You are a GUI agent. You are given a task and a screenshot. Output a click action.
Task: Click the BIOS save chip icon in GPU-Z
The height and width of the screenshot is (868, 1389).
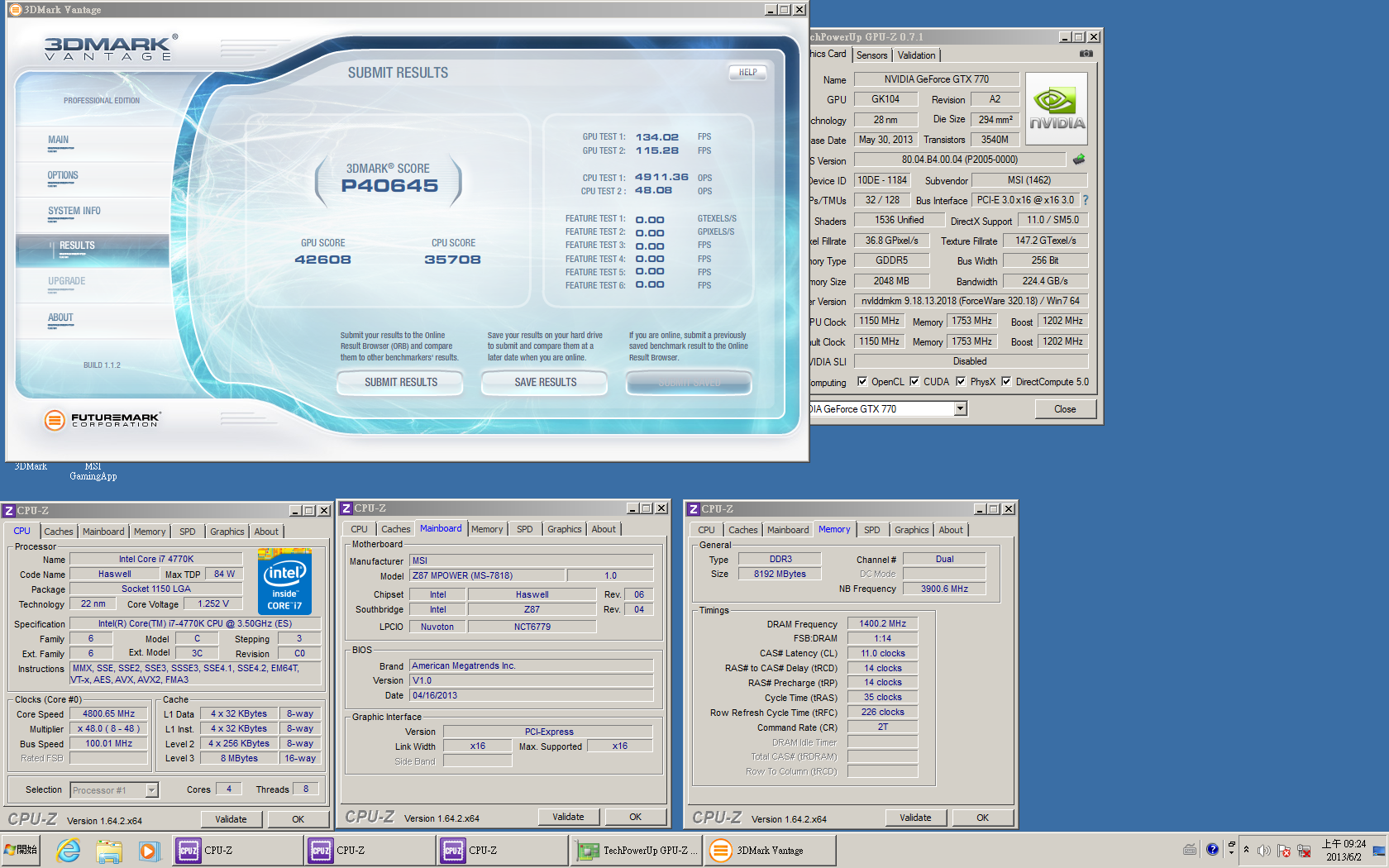coord(1079,159)
